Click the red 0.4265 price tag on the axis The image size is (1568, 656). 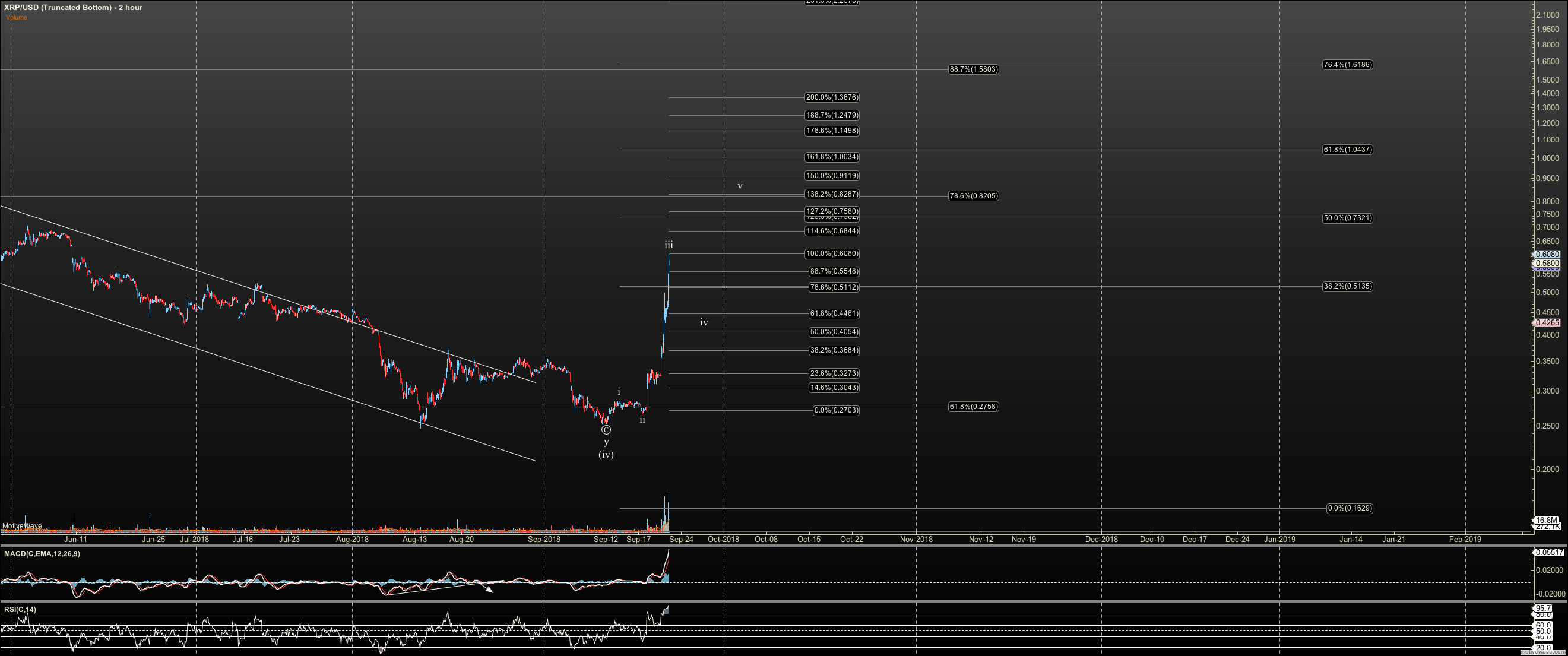tap(1547, 322)
